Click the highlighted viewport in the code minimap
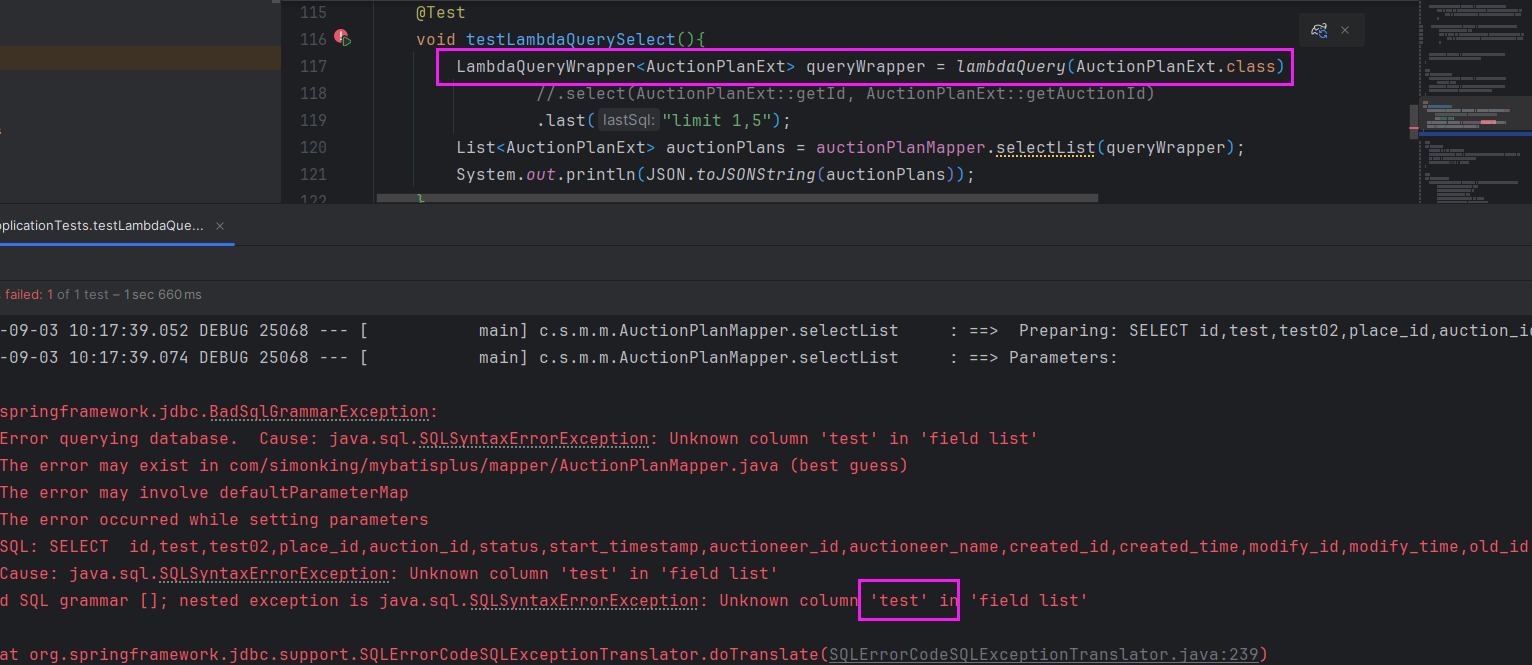The image size is (1532, 665). (x=1475, y=119)
